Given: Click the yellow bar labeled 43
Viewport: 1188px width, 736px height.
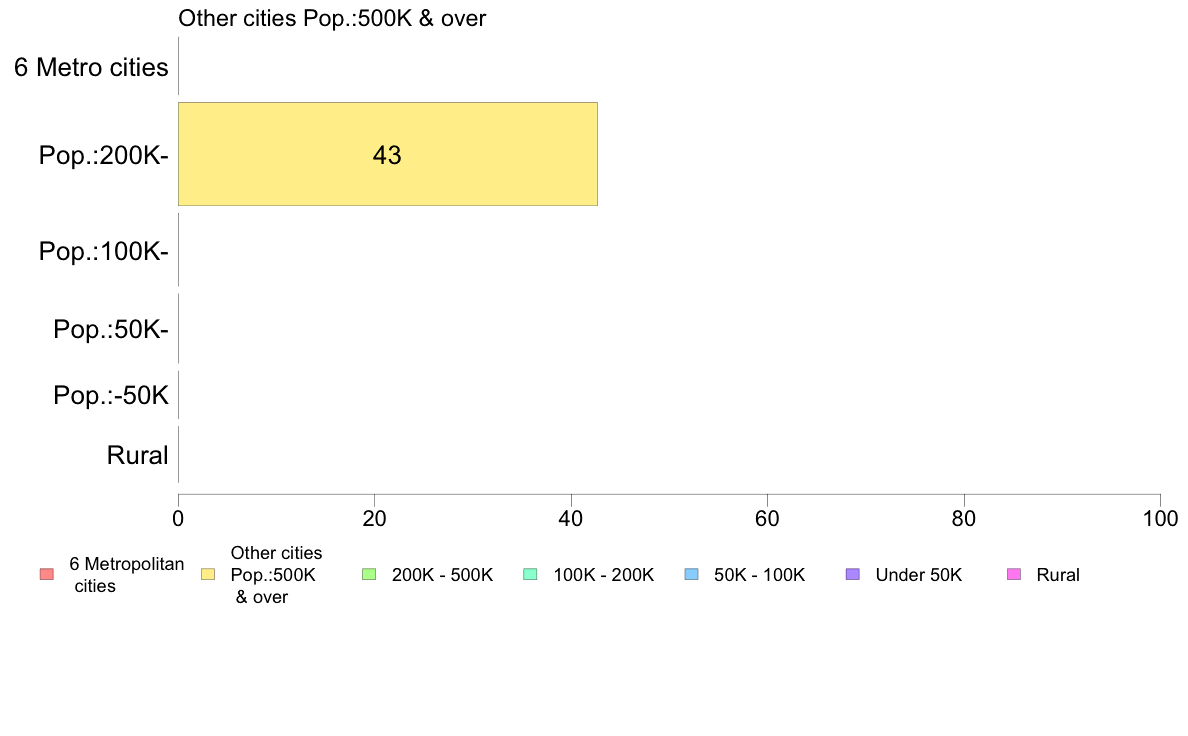Looking at the screenshot, I should 388,154.
